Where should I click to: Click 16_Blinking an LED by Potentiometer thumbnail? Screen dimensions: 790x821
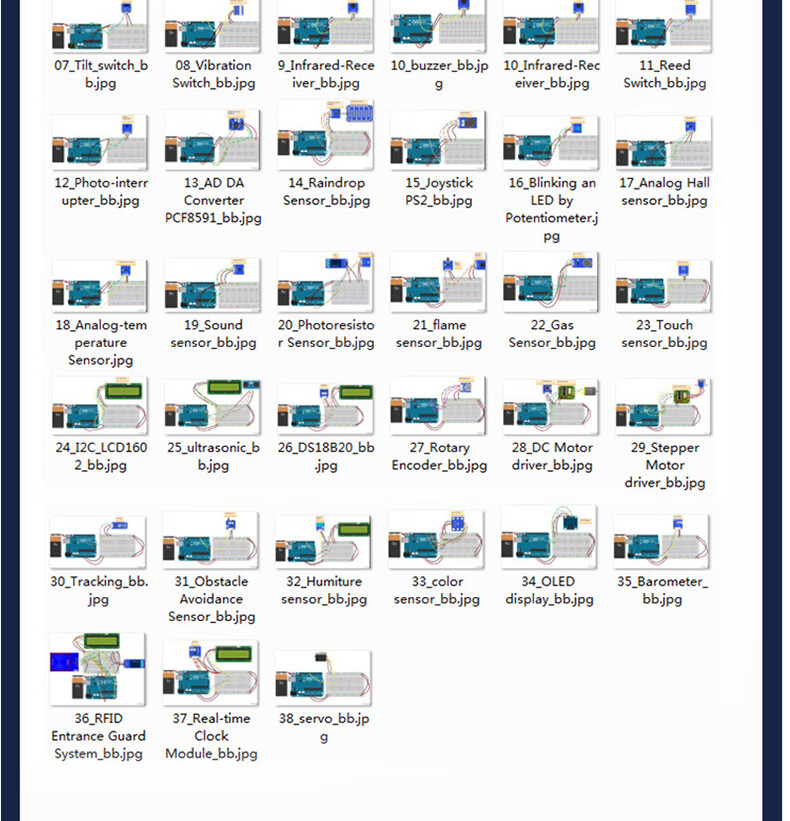point(551,142)
